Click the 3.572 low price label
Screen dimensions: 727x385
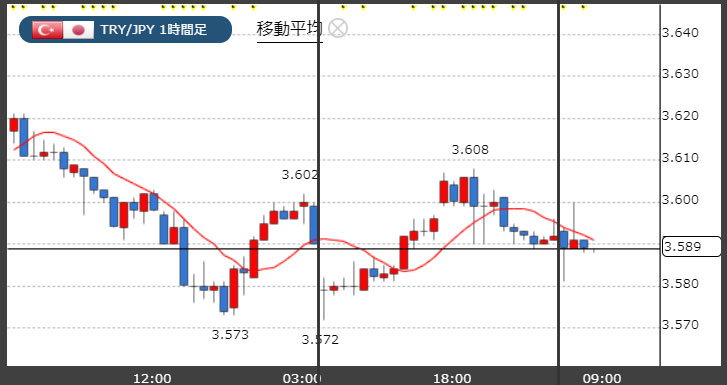(x=320, y=340)
